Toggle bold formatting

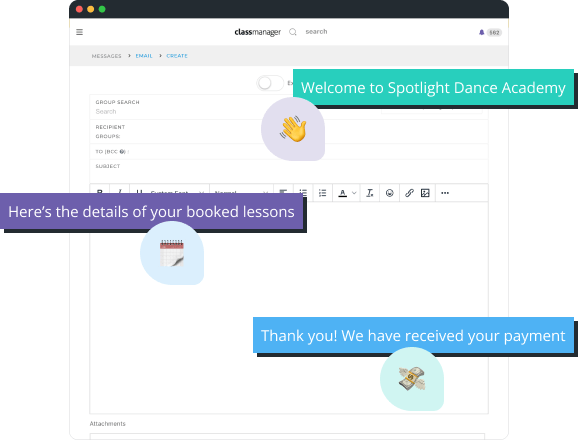coord(100,192)
